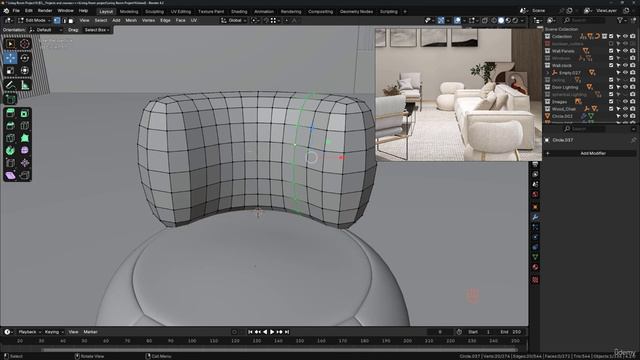
Task: Open the Keying dropdown in timeline
Action: click(x=54, y=332)
